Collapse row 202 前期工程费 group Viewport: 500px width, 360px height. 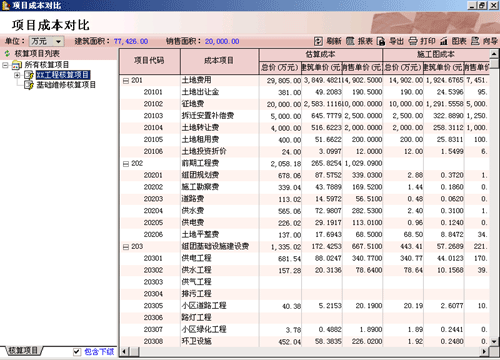point(126,164)
